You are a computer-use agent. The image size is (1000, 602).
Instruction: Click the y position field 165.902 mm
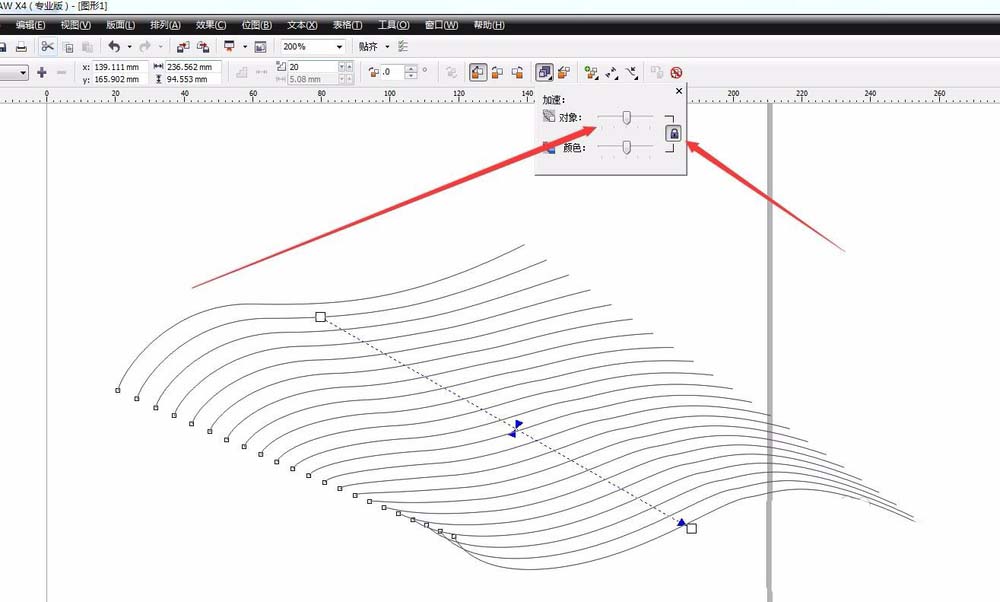[121, 79]
